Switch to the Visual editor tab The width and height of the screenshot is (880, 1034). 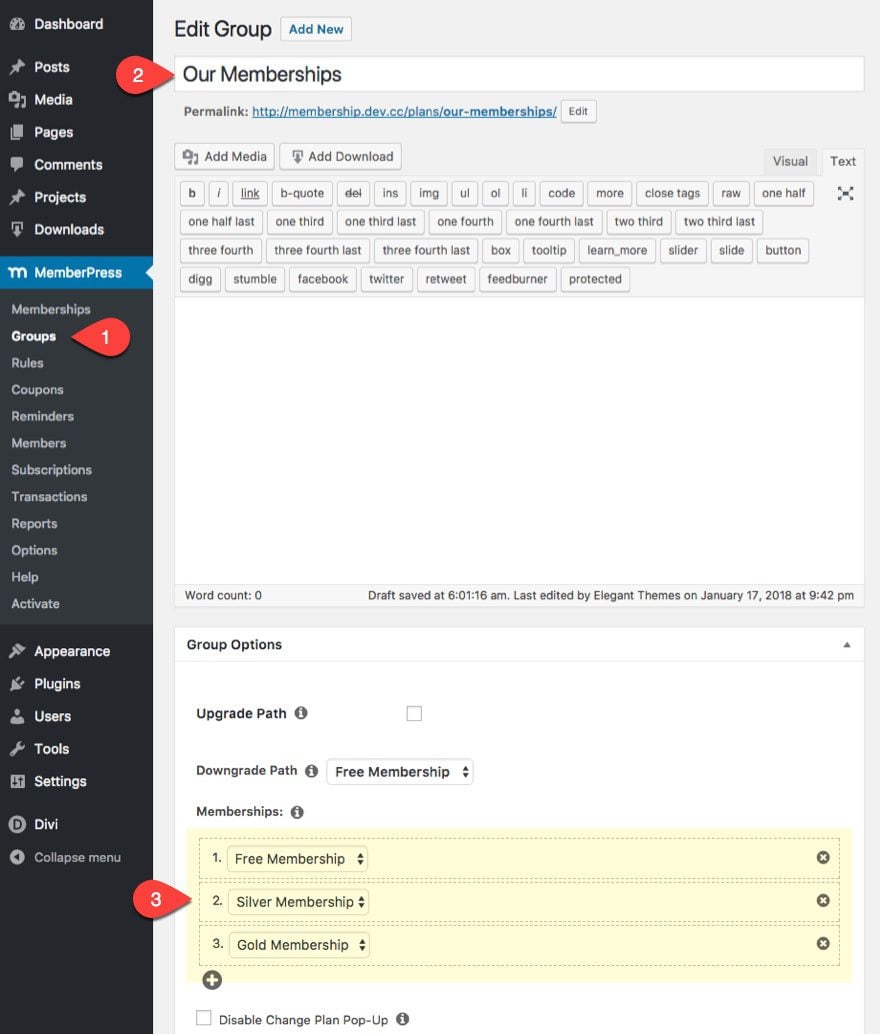pos(790,161)
